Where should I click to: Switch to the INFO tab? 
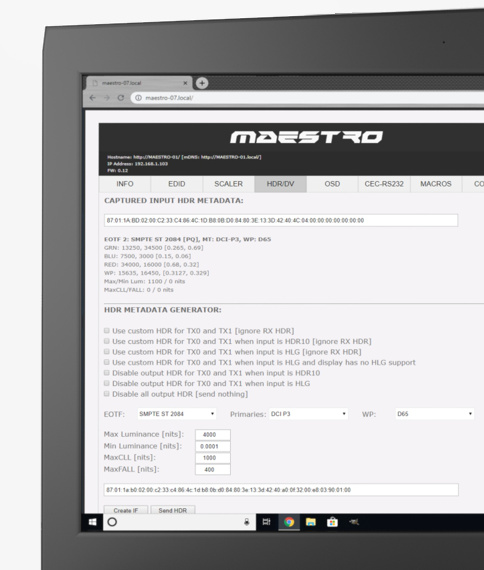coord(125,184)
